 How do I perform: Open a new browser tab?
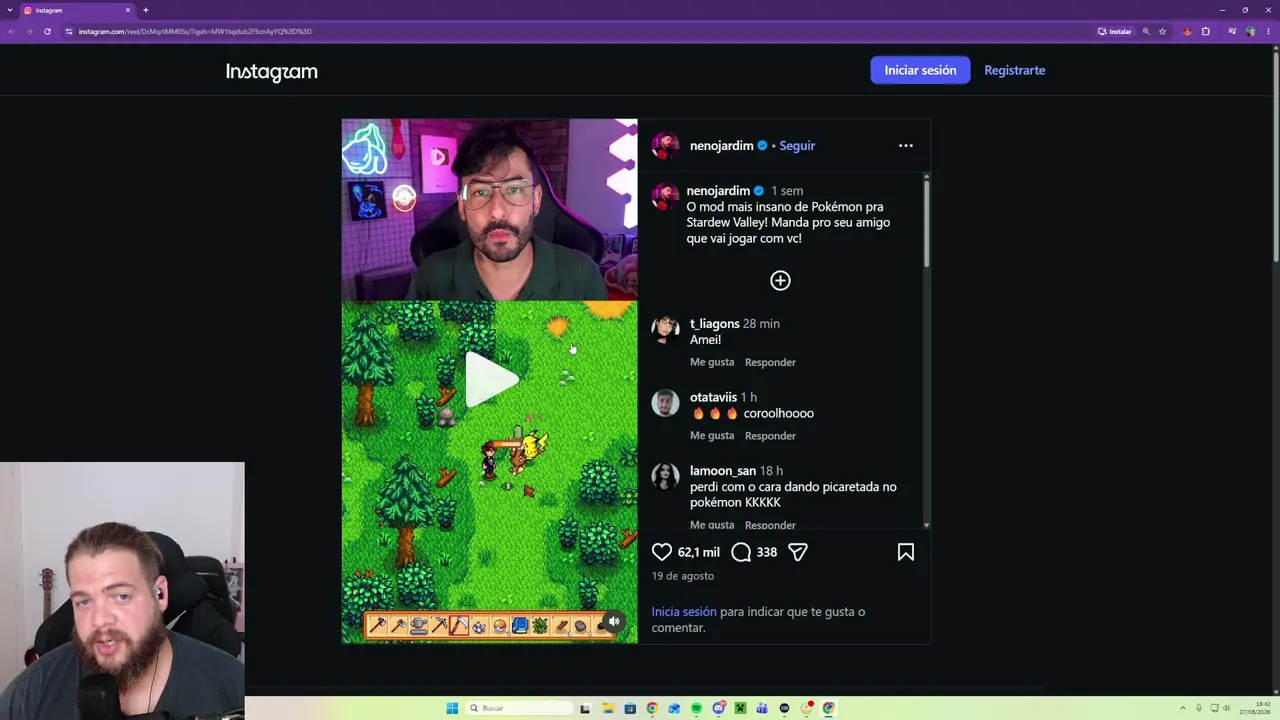[145, 10]
